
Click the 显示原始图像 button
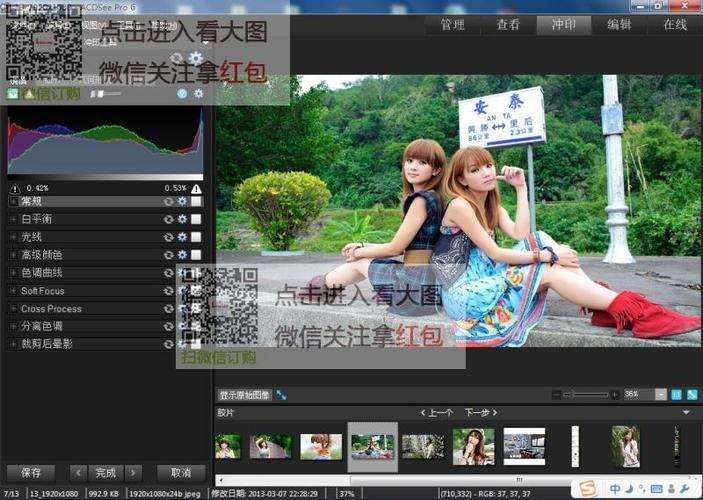[244, 395]
